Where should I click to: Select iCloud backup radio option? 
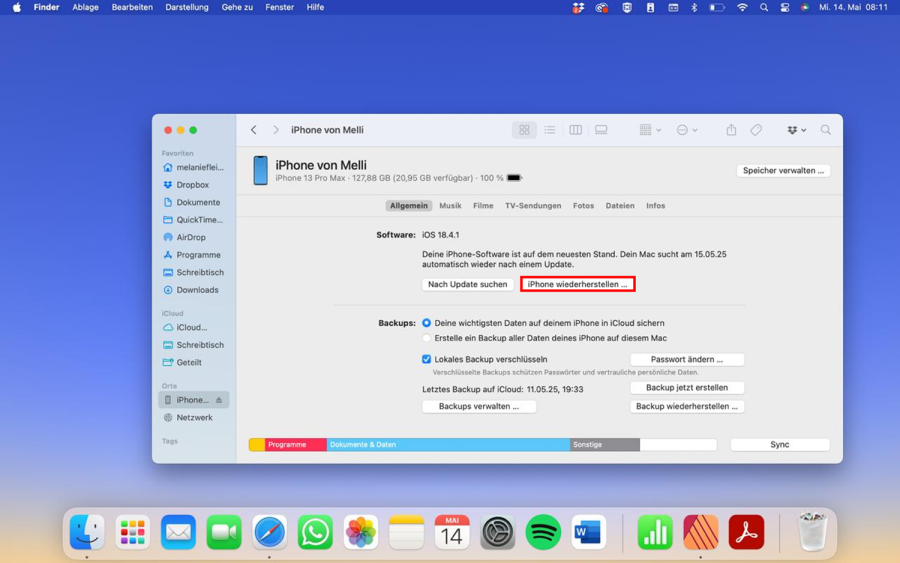[x=426, y=323]
